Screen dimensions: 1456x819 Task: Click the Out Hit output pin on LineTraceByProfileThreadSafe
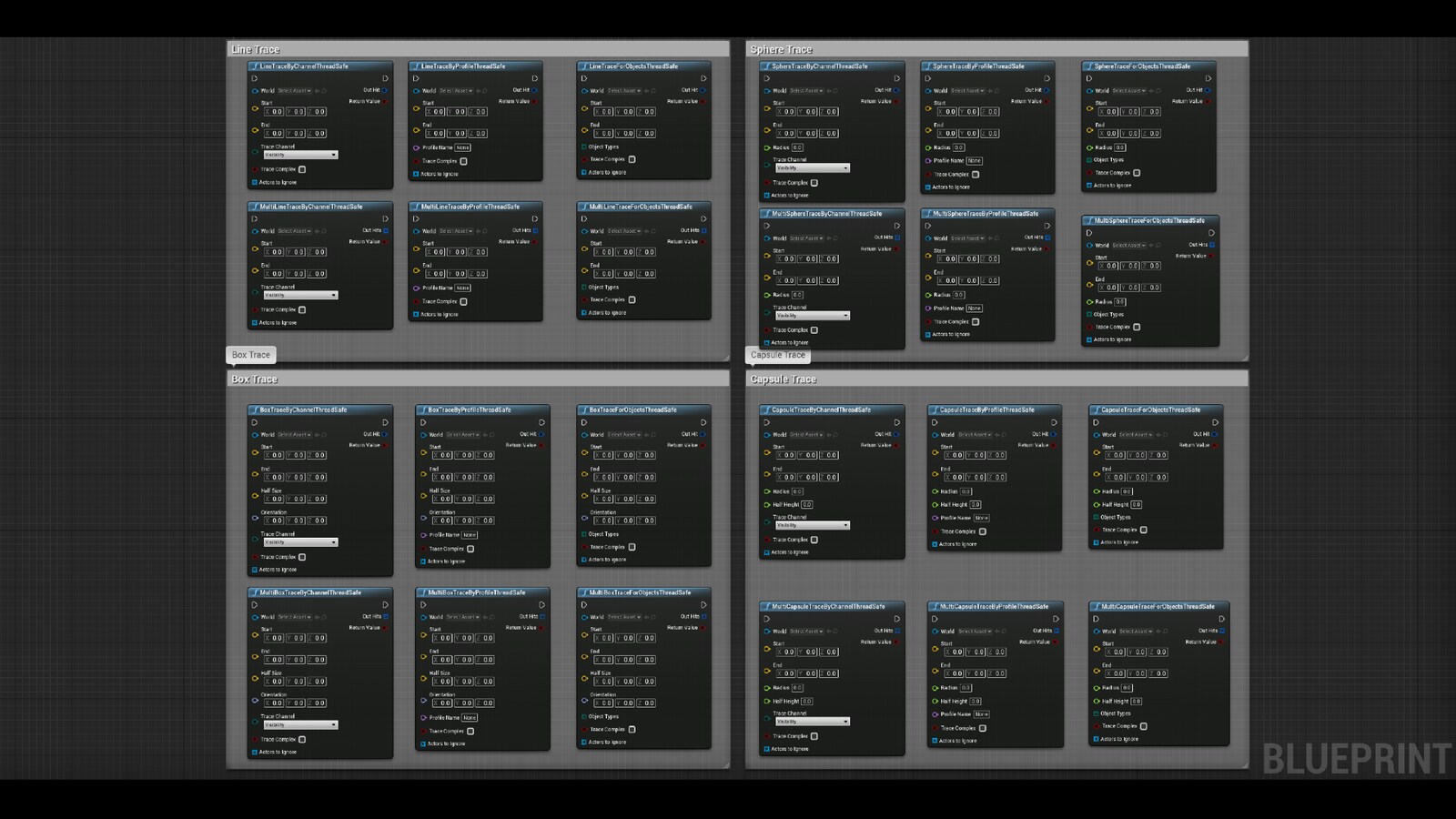coord(535,90)
